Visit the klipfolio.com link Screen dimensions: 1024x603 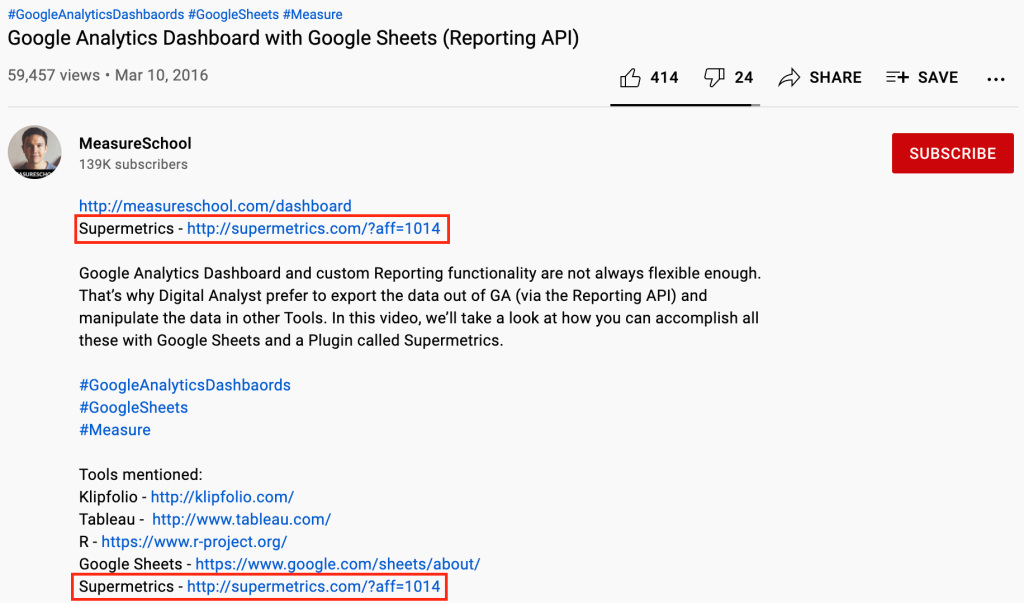[222, 497]
